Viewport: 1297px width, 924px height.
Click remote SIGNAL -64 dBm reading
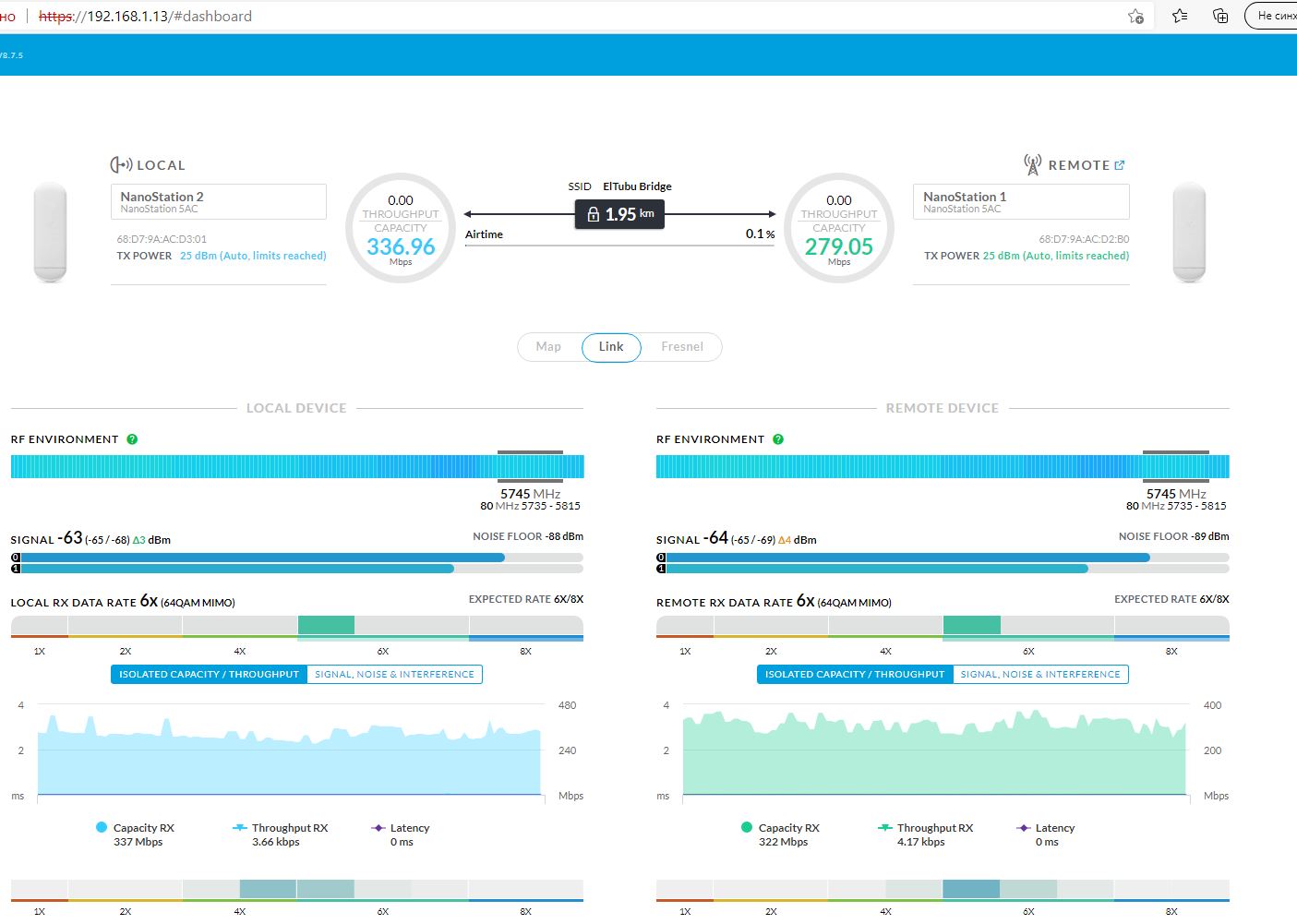pyautogui.click(x=737, y=538)
